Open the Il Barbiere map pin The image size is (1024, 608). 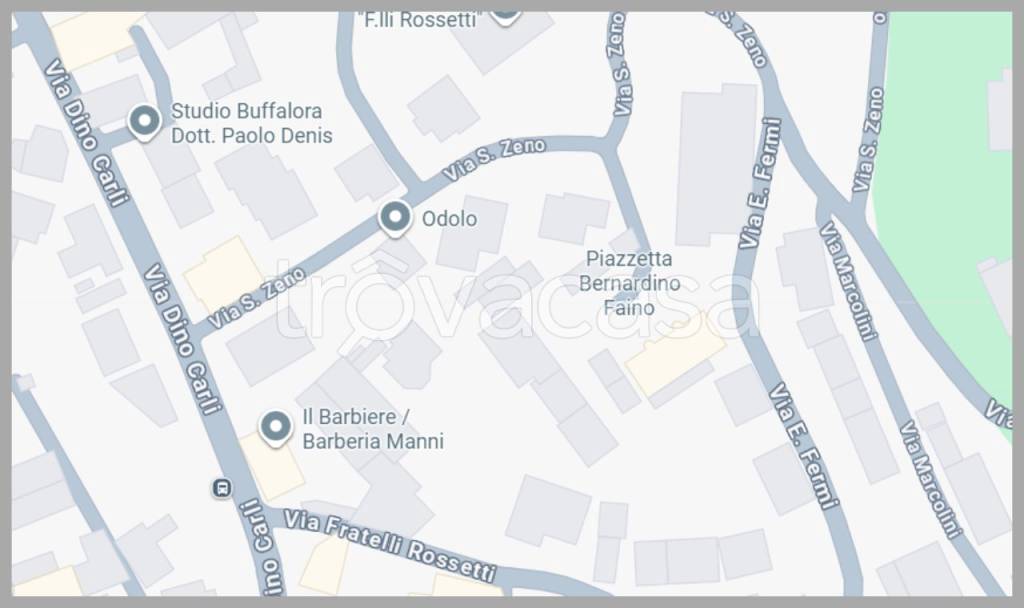tap(276, 428)
